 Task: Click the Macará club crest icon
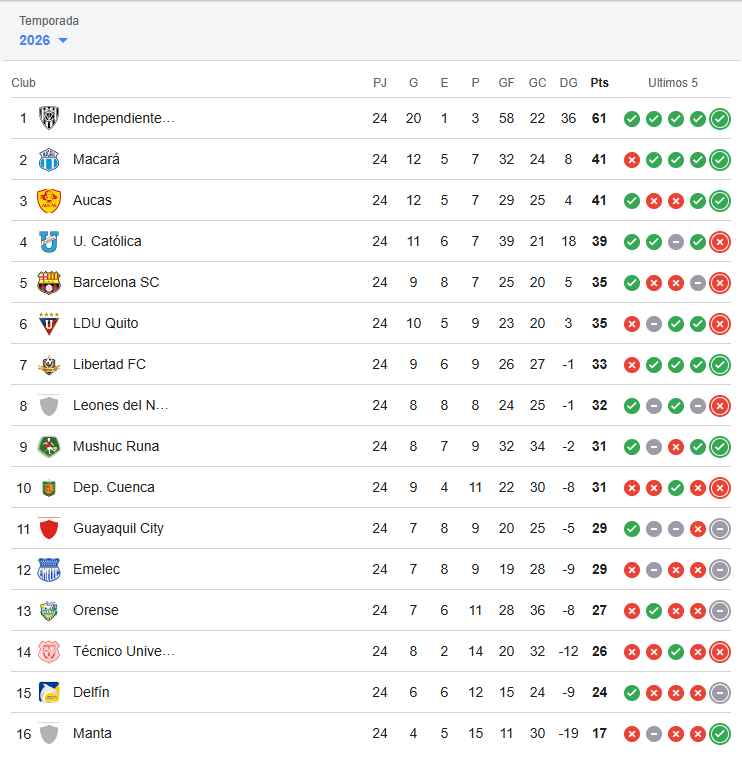point(49,159)
